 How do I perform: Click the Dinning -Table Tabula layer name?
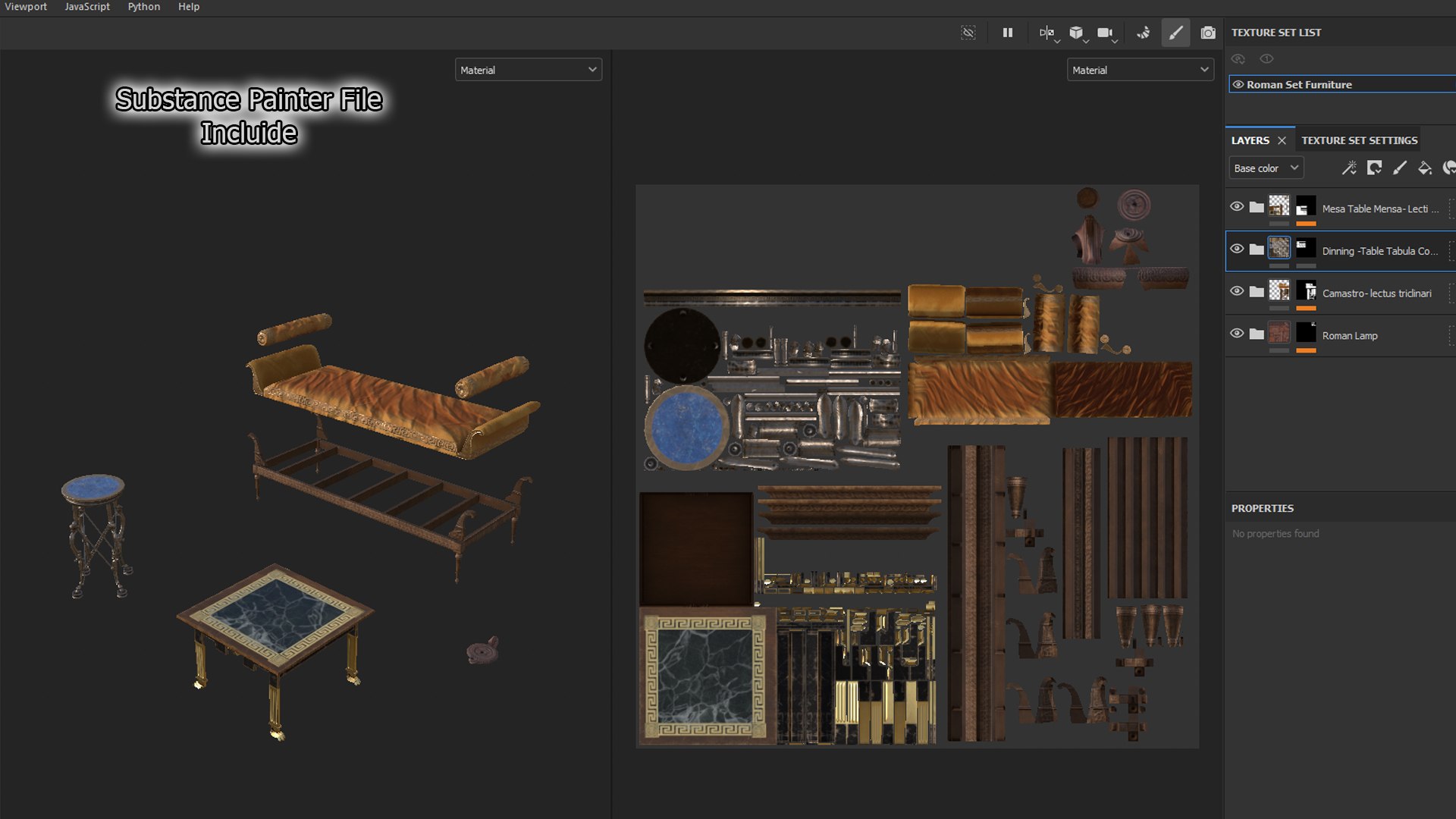pos(1379,251)
